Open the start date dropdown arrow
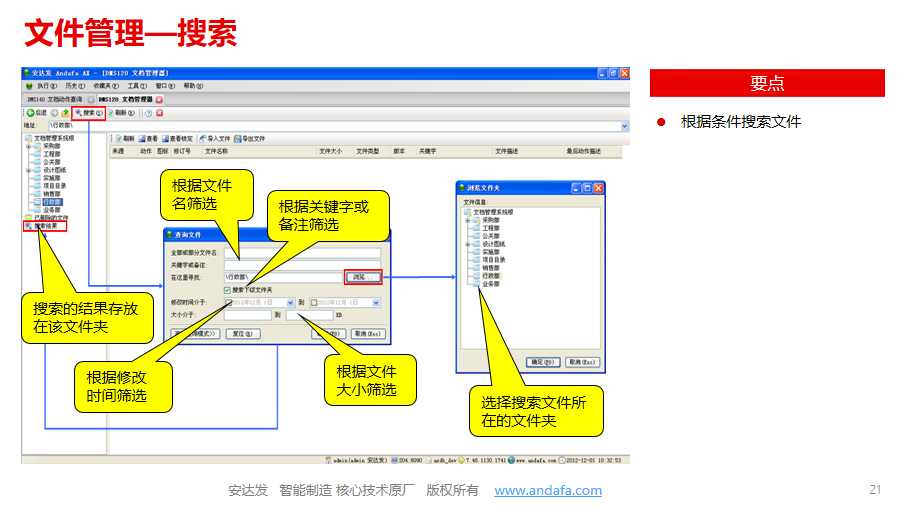This screenshot has height=509, width=907. click(291, 301)
